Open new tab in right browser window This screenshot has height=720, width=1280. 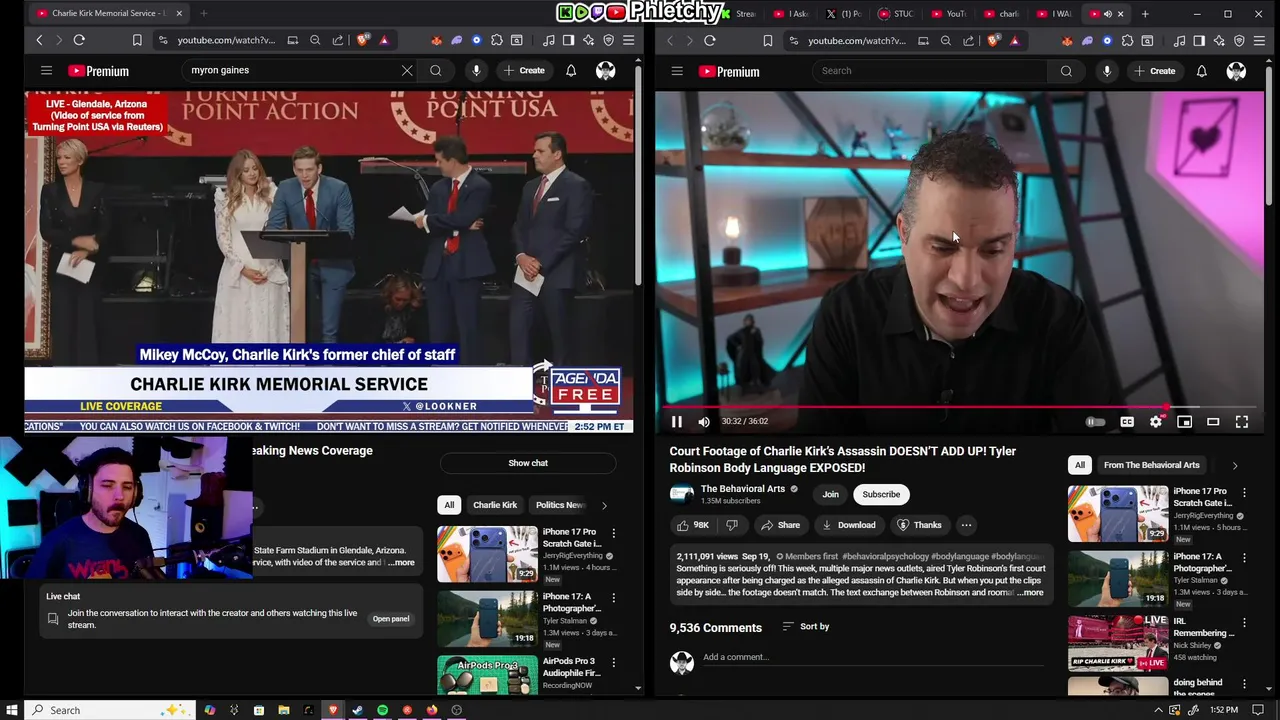1145,14
